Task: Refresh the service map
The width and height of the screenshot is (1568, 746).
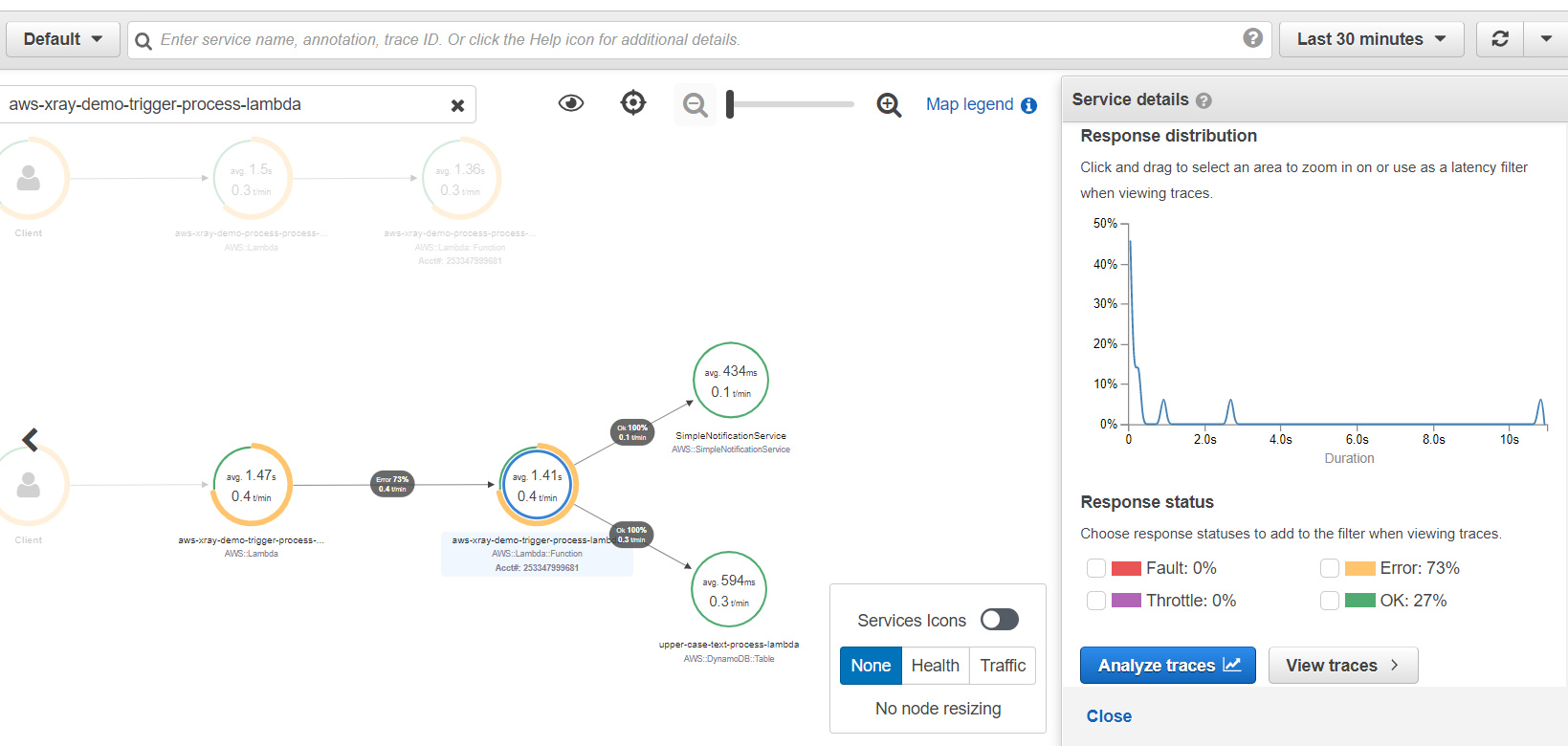Action: click(1500, 39)
